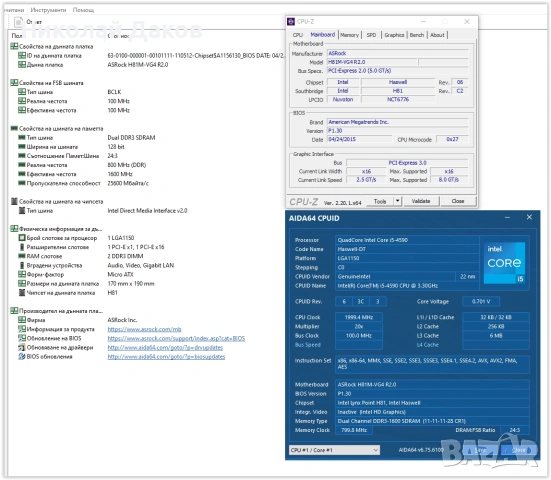The height and width of the screenshot is (480, 551).
Task: Click the CPU-Z app icon in title bar
Action: pyautogui.click(x=291, y=22)
